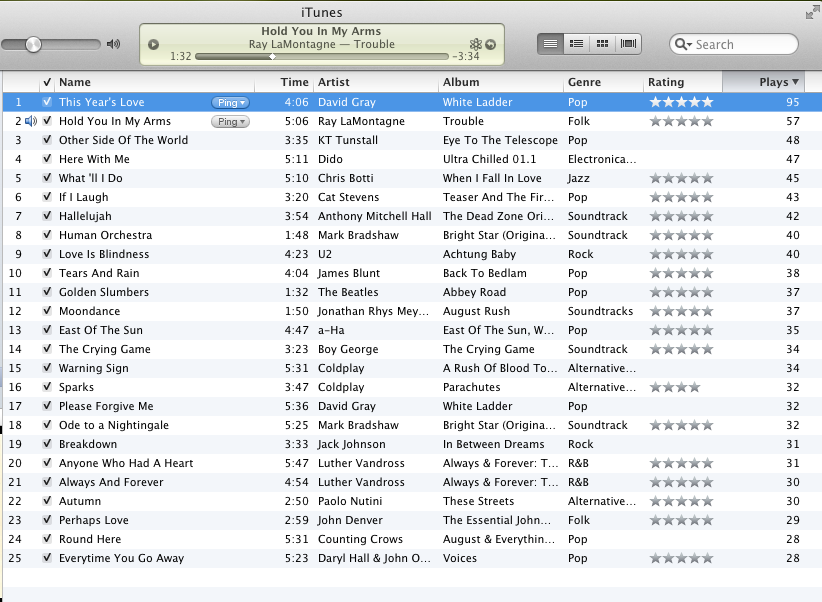Select the song Autumn
This screenshot has height=602, width=822.
(80, 501)
